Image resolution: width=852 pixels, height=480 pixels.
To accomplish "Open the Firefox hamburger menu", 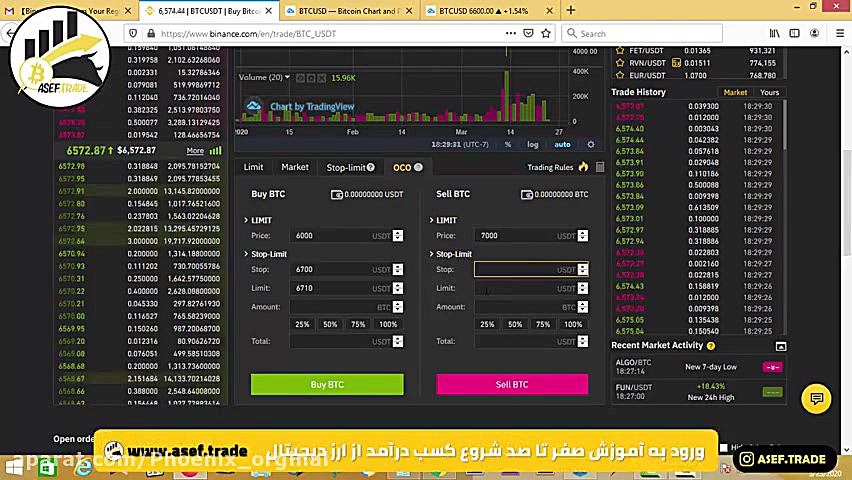I will coord(840,33).
